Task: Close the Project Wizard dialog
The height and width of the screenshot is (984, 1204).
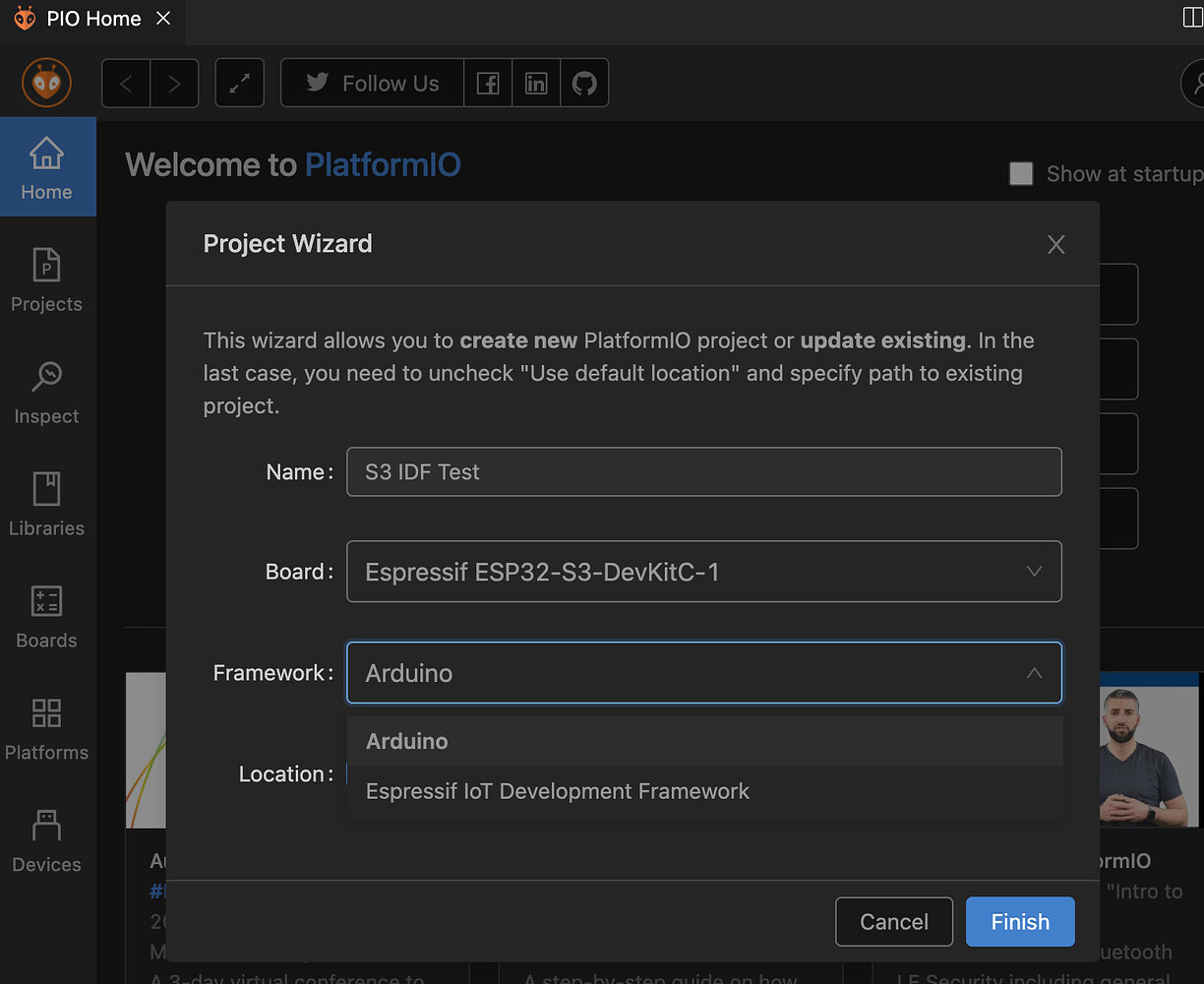Action: coord(1055,244)
